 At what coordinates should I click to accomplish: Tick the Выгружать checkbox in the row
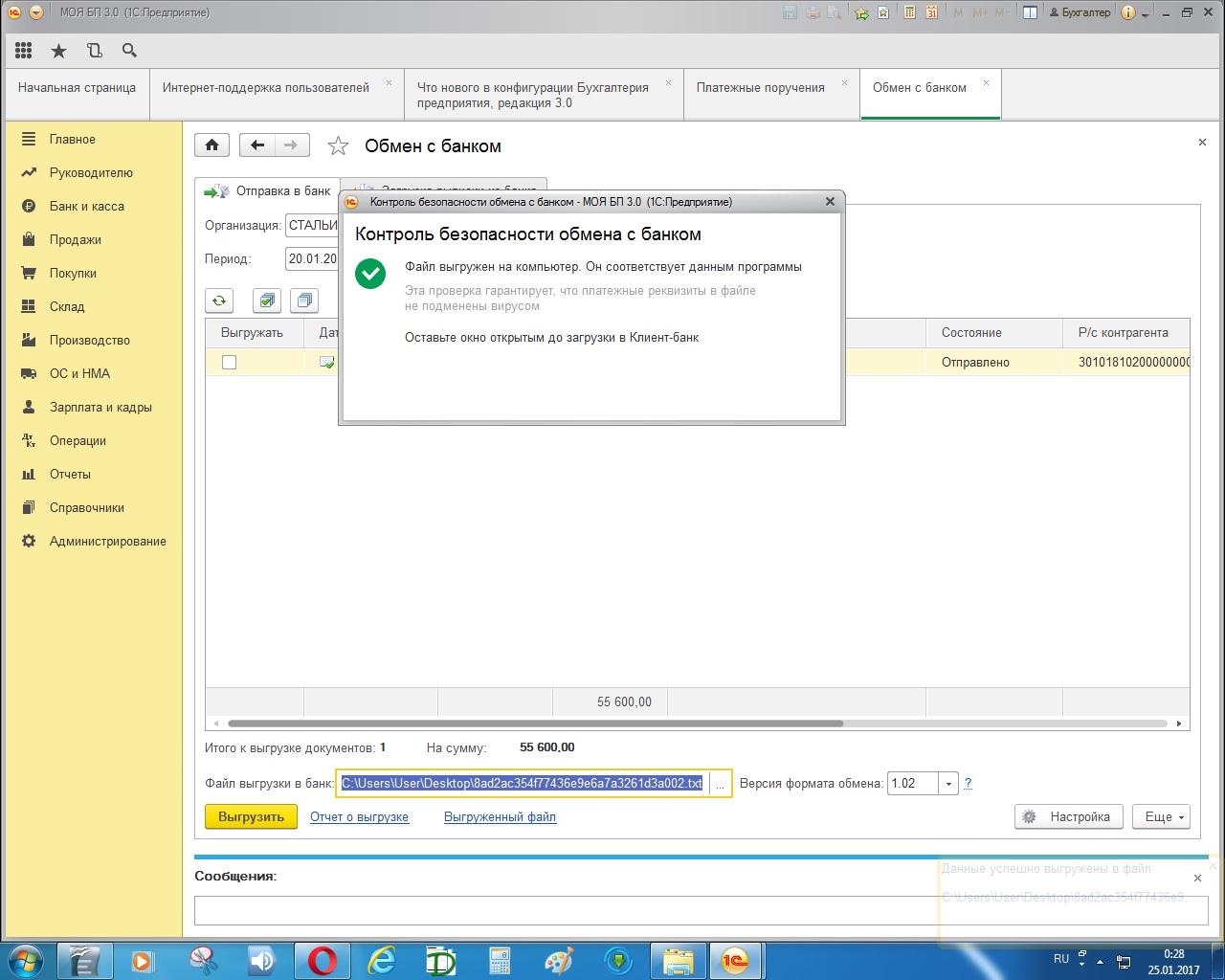pyautogui.click(x=229, y=362)
